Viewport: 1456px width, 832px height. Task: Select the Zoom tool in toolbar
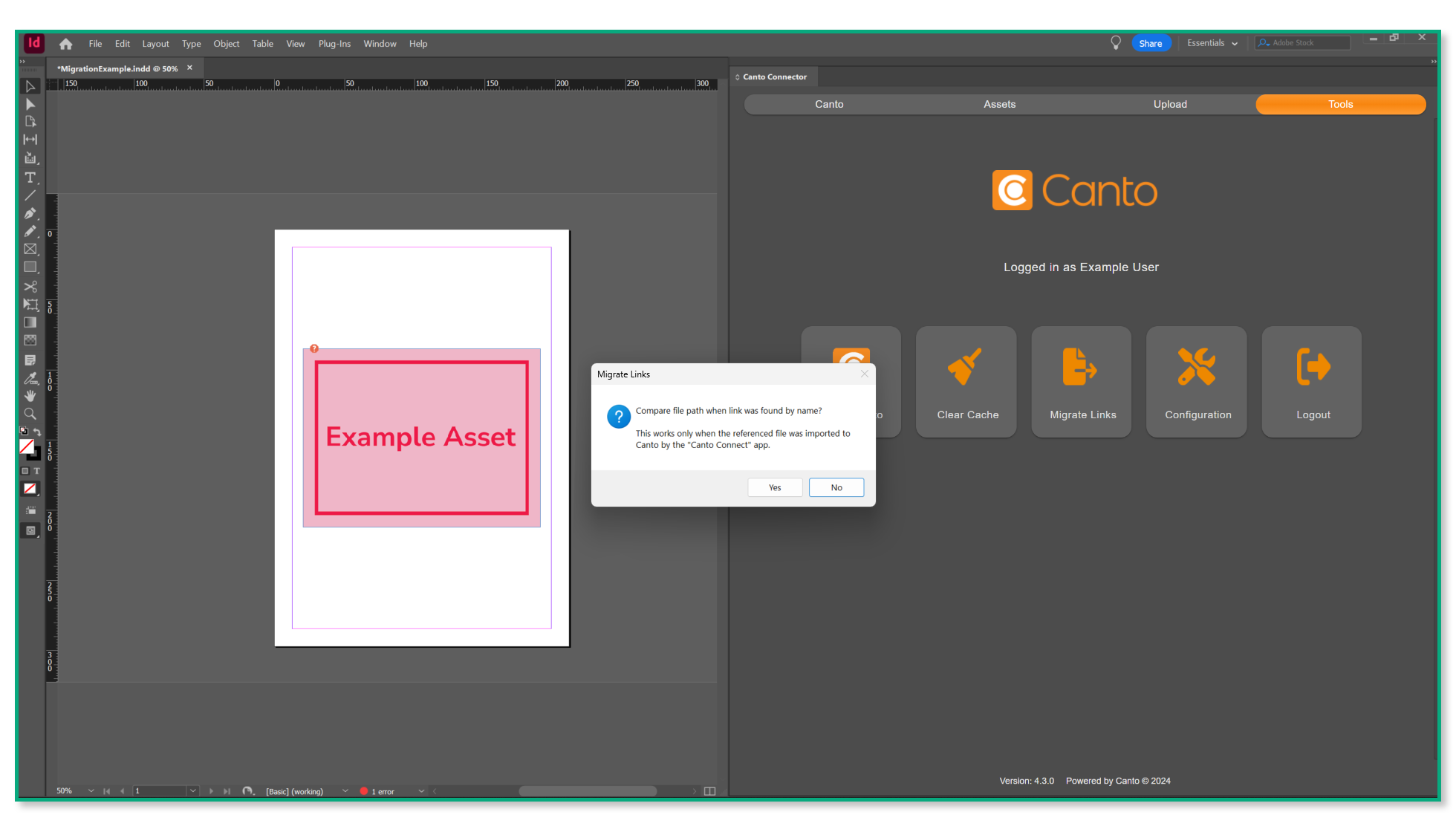[x=30, y=414]
